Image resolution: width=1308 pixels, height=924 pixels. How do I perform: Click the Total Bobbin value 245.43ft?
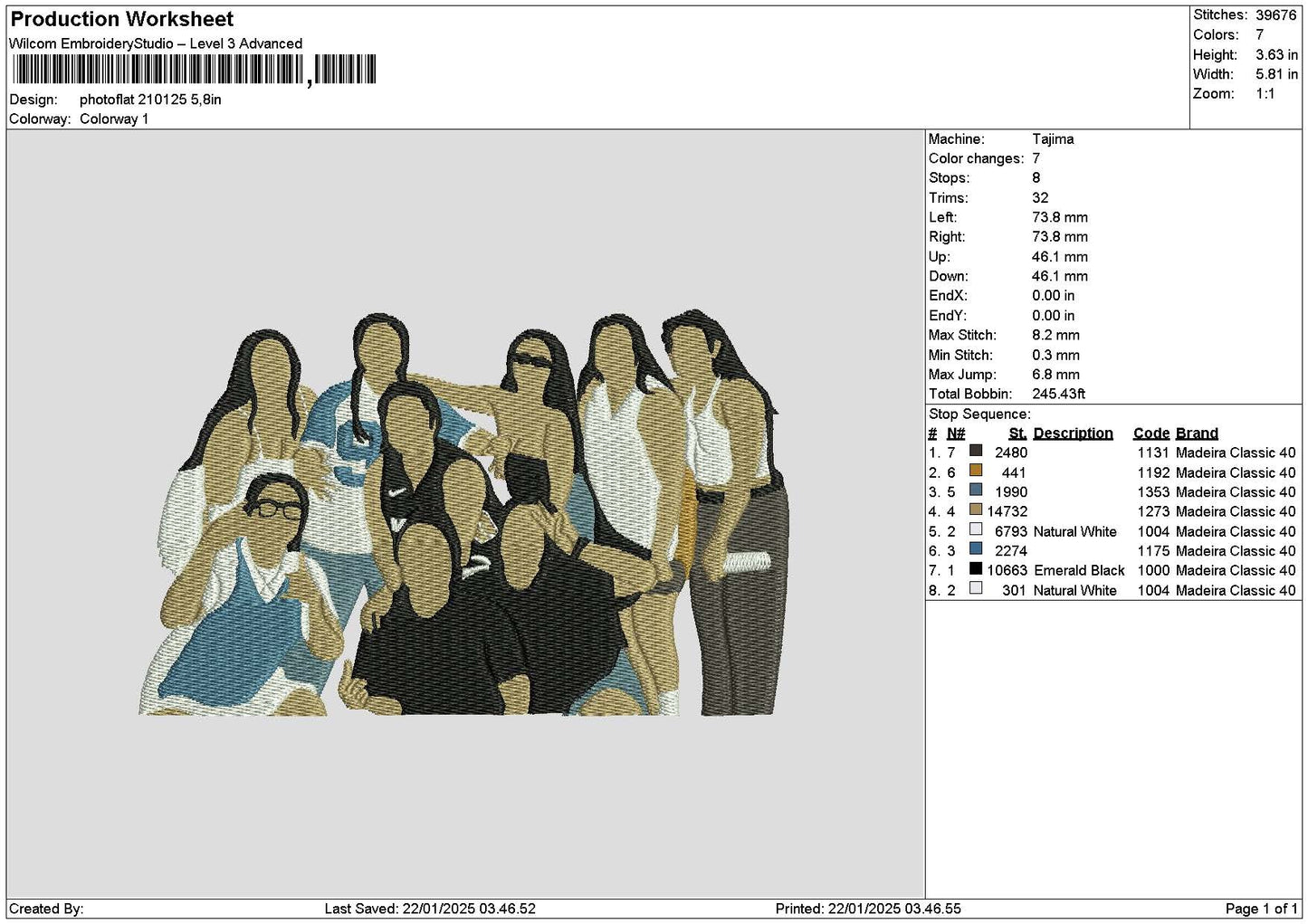[x=1058, y=395]
